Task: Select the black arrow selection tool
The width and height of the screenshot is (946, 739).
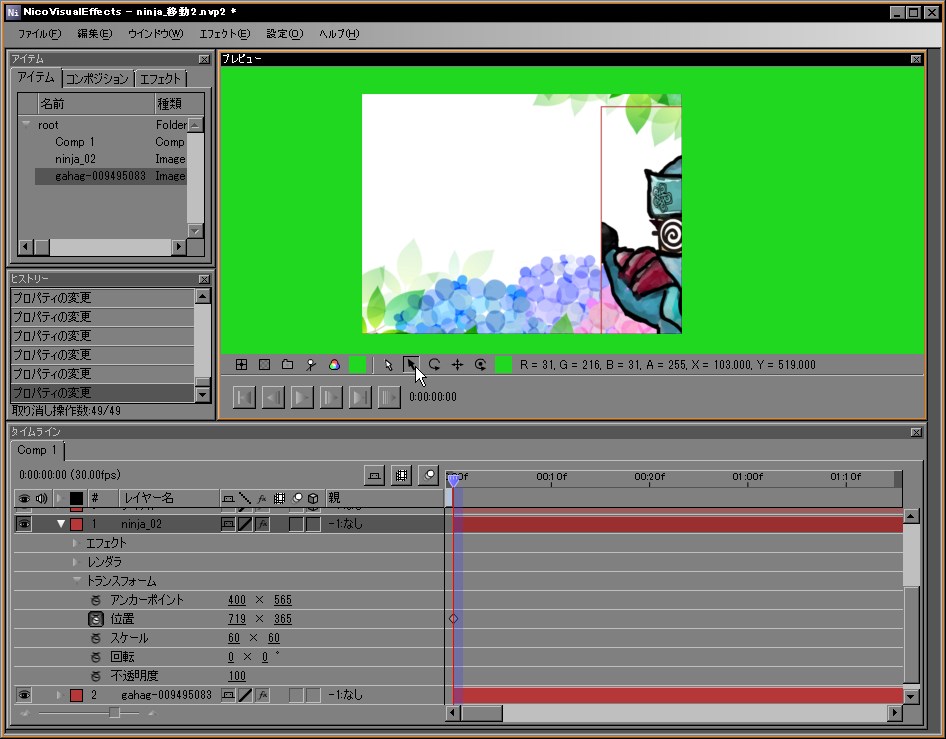Action: (411, 364)
